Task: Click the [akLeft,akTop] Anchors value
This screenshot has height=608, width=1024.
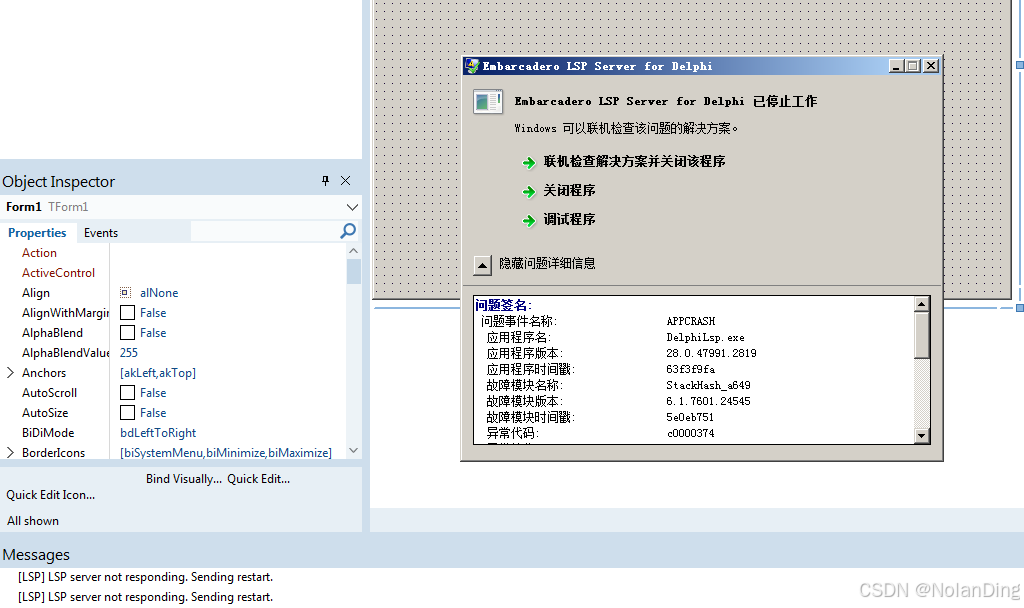Action: pos(158,373)
